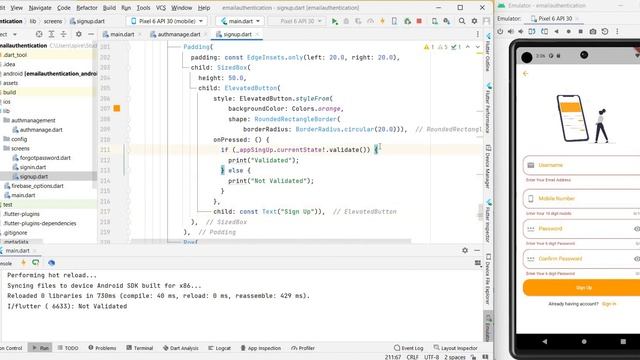This screenshot has height=360, width=640.
Task: Run the app with the green play icon
Action: pos(334,21)
